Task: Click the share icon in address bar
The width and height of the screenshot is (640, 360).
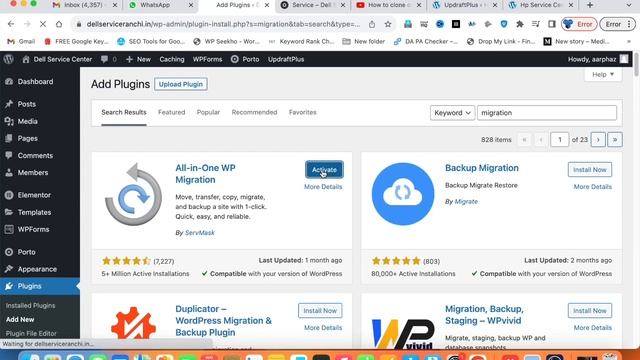Action: (372, 24)
